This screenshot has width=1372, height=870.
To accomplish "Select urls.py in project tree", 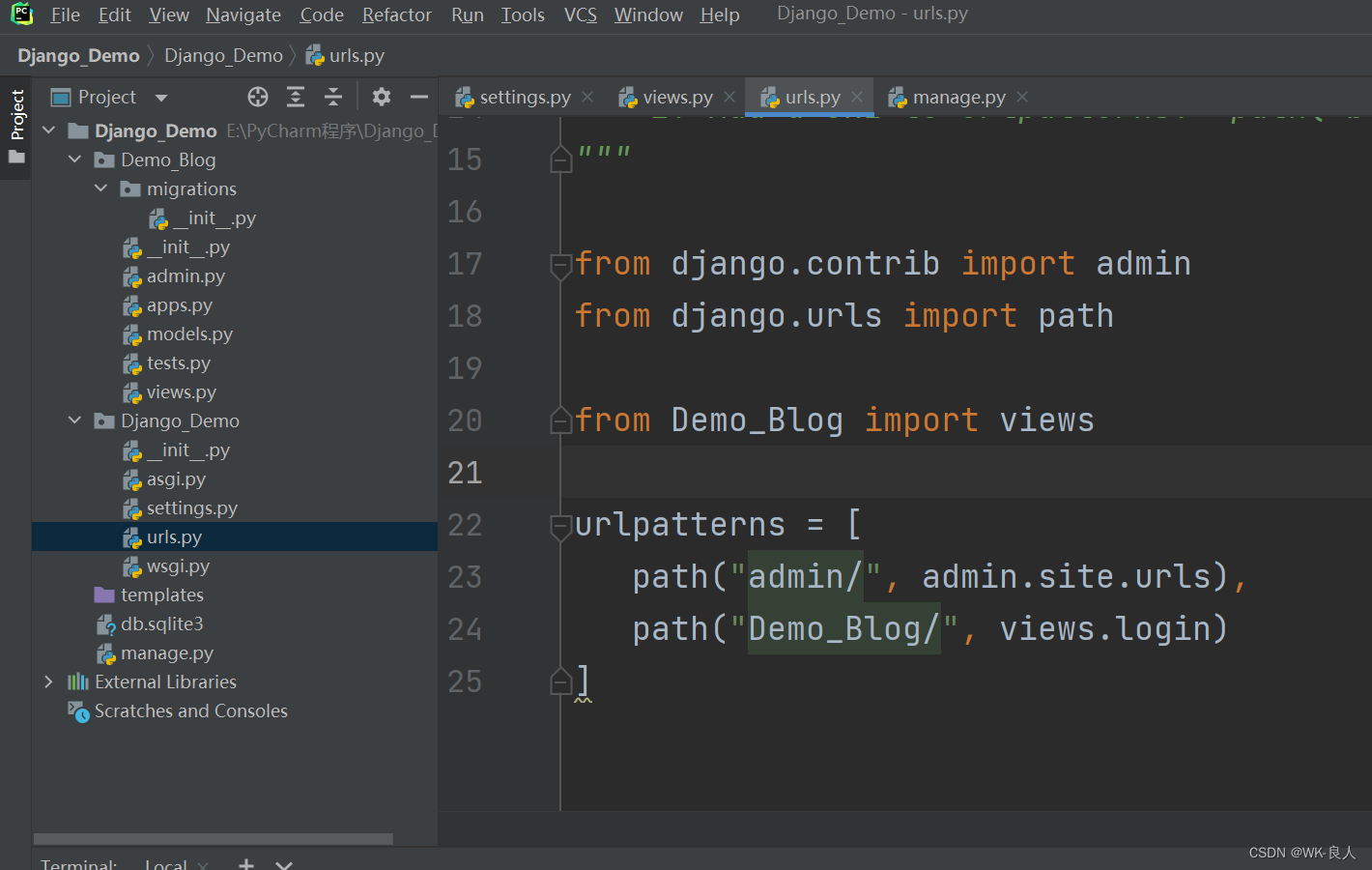I will point(235,536).
